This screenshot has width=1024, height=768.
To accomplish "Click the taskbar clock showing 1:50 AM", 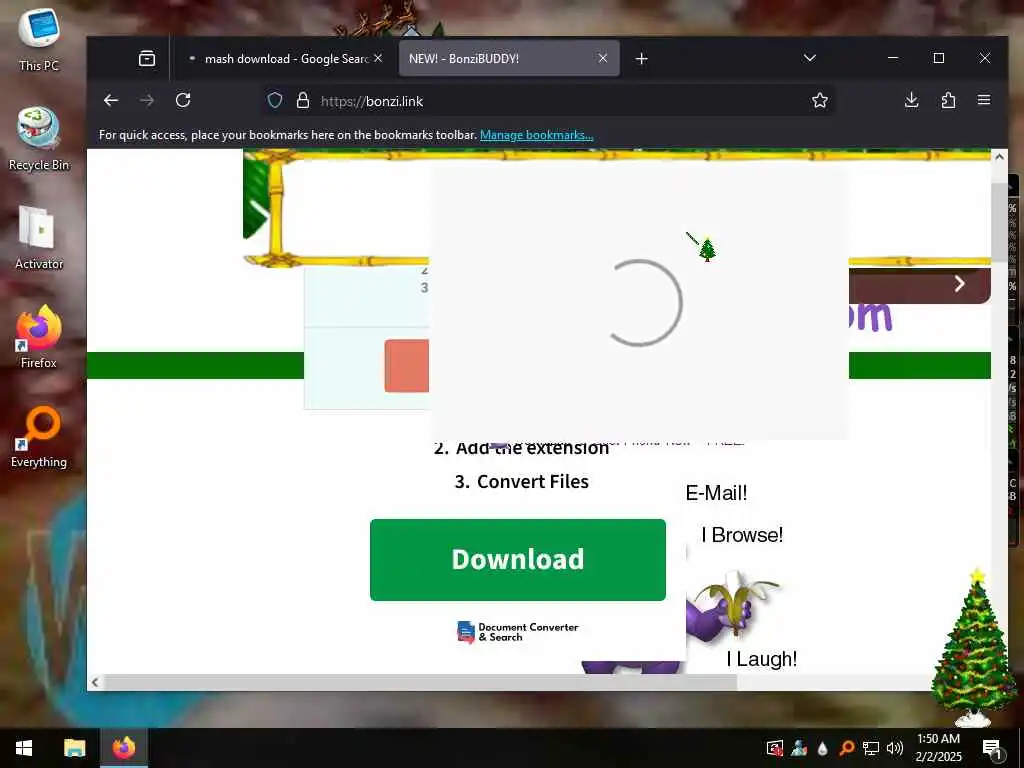I will (x=938, y=748).
